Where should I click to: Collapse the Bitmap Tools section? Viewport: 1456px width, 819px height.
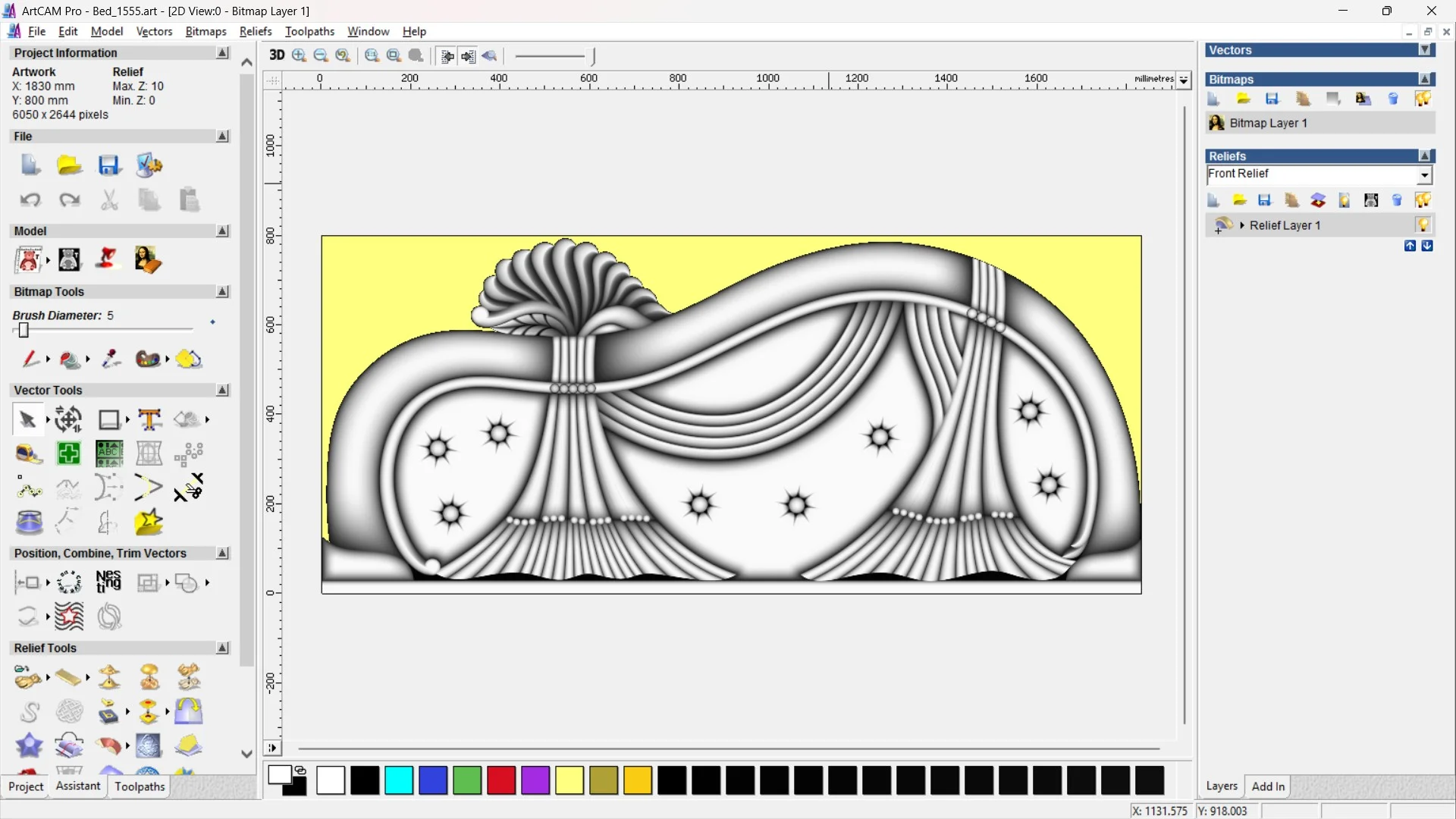pos(222,292)
